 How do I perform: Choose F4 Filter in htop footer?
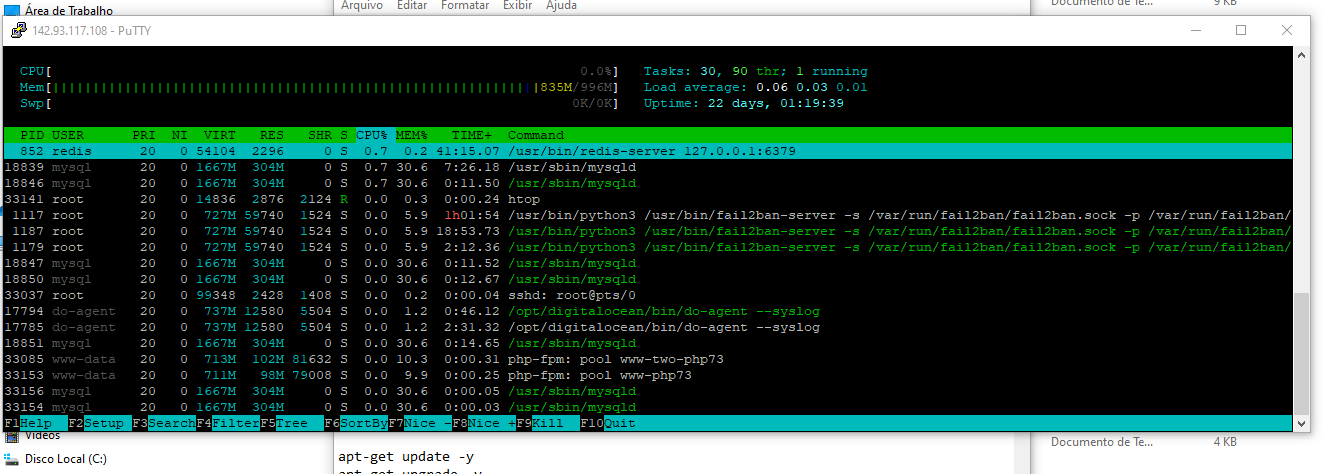[x=228, y=423]
